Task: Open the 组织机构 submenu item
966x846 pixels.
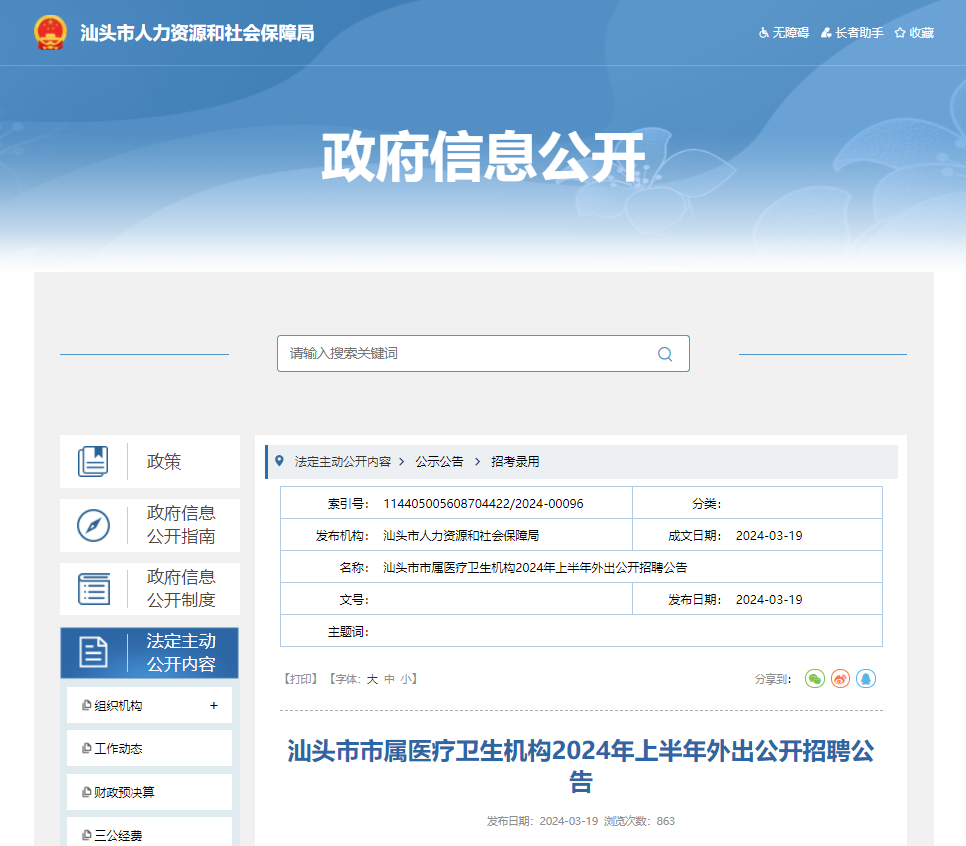Action: pos(149,706)
